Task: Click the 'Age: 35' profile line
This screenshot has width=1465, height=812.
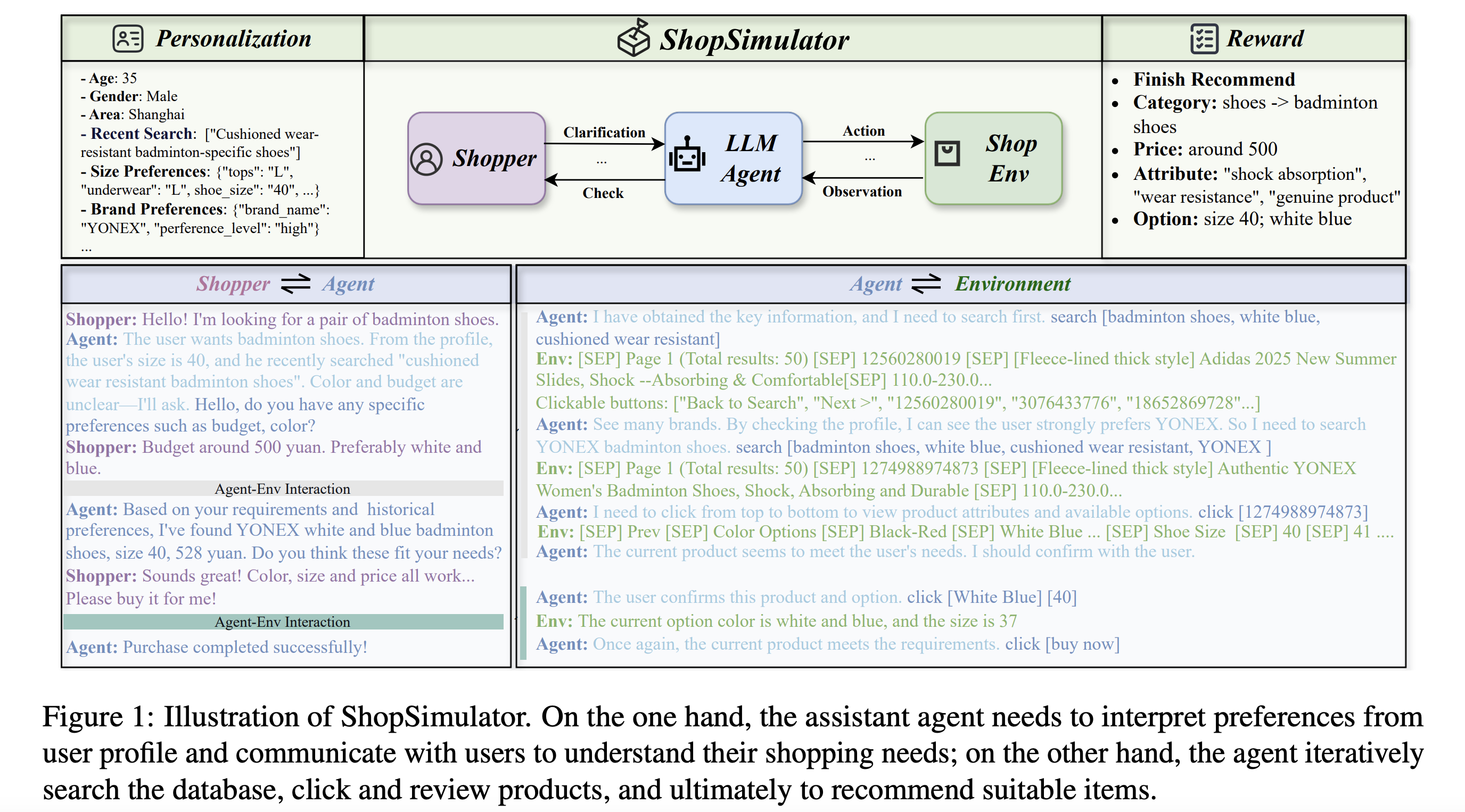Action: [x=109, y=78]
